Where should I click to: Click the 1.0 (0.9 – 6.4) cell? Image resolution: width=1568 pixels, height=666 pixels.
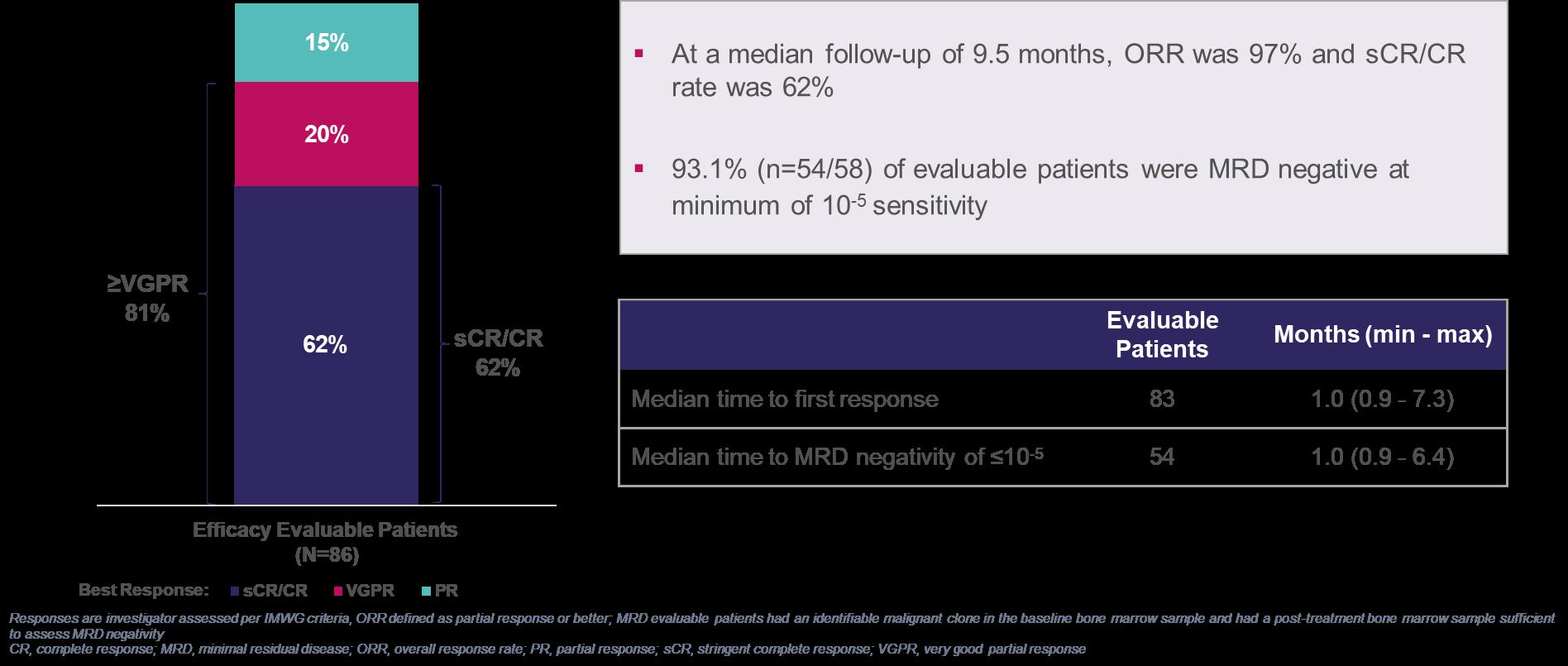click(1383, 458)
